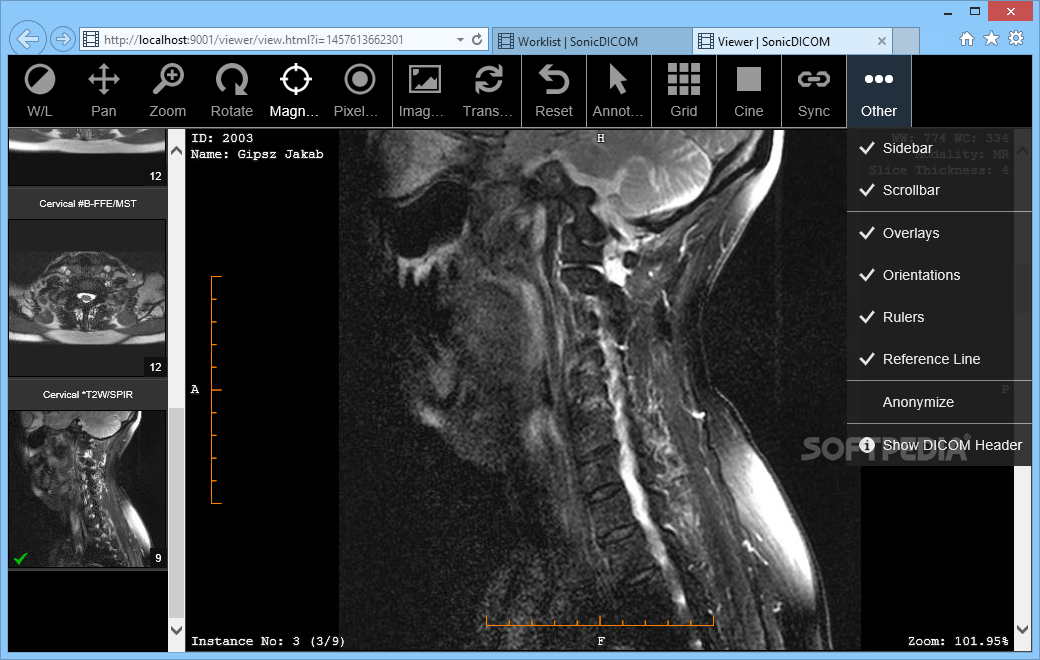
Task: Select the Pixel value tool
Action: pos(359,91)
